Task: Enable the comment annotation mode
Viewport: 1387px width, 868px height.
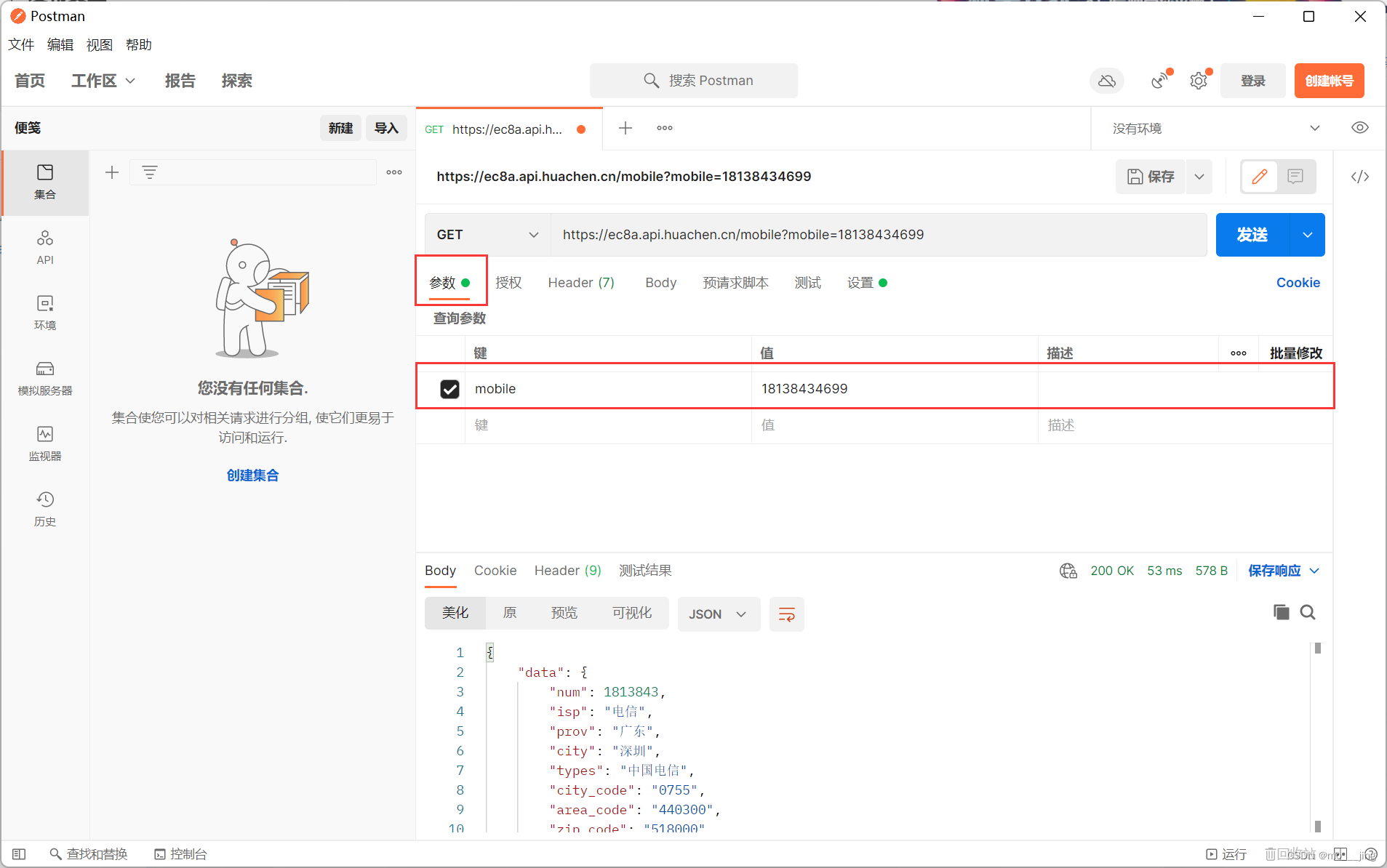Action: pyautogui.click(x=1295, y=177)
